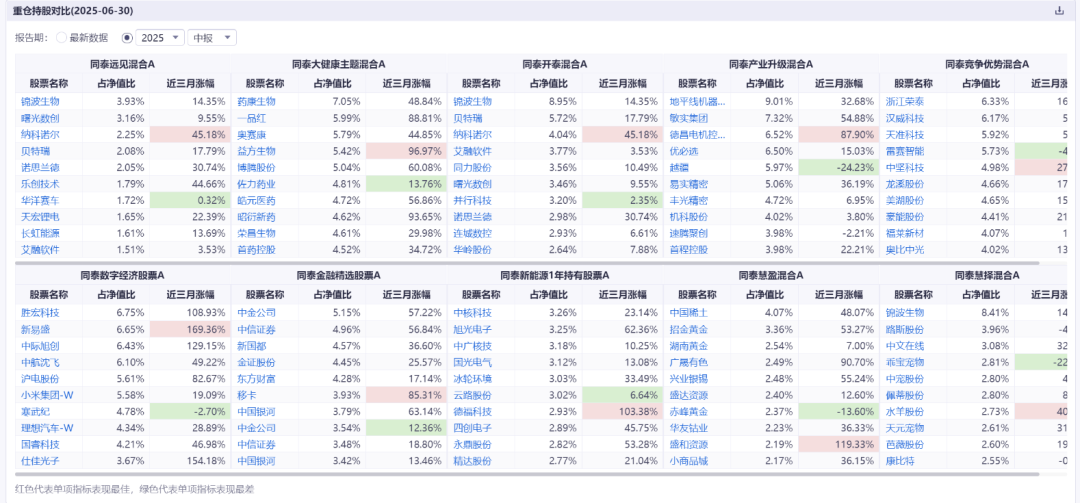Open 药康生物 stock link
This screenshot has height=503, width=1080.
pyautogui.click(x=256, y=101)
